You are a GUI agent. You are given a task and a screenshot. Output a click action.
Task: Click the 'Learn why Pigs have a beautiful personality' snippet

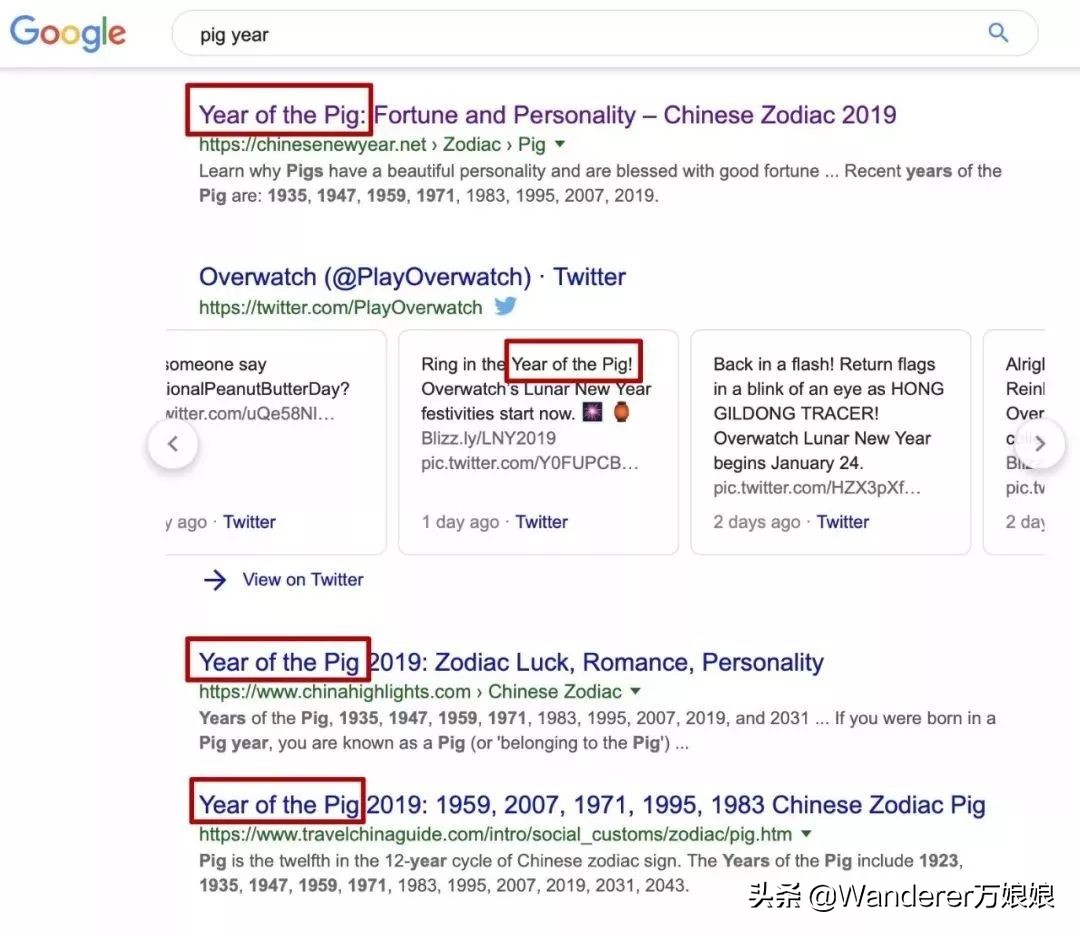[600, 183]
